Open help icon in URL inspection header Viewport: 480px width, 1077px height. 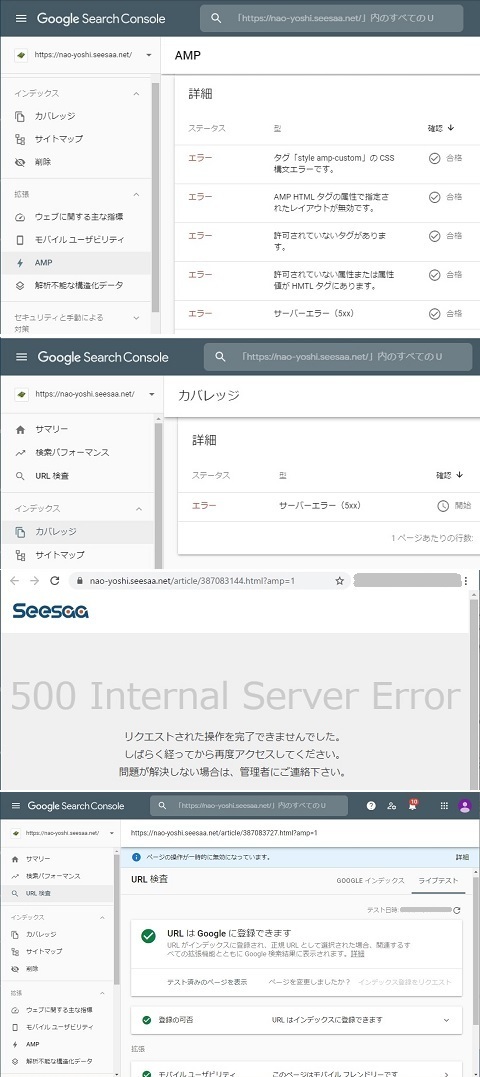coord(371,806)
